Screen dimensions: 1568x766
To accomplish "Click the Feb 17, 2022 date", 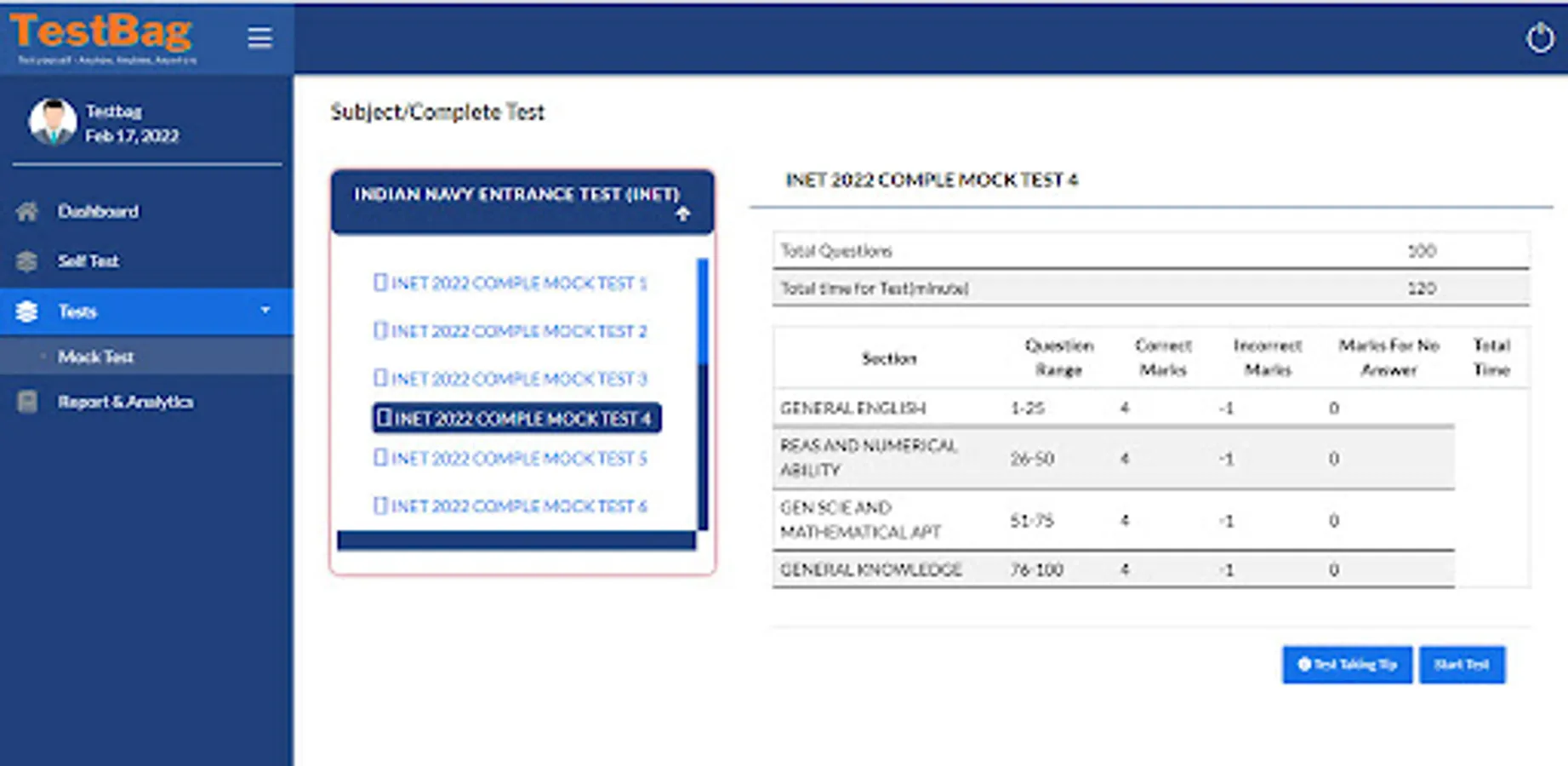I will click(x=132, y=136).
